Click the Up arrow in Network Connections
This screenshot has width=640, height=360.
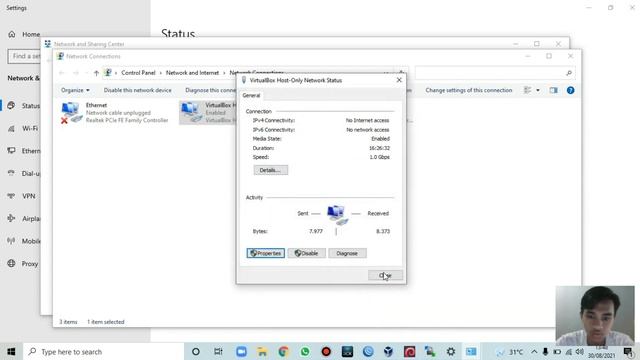pos(96,73)
